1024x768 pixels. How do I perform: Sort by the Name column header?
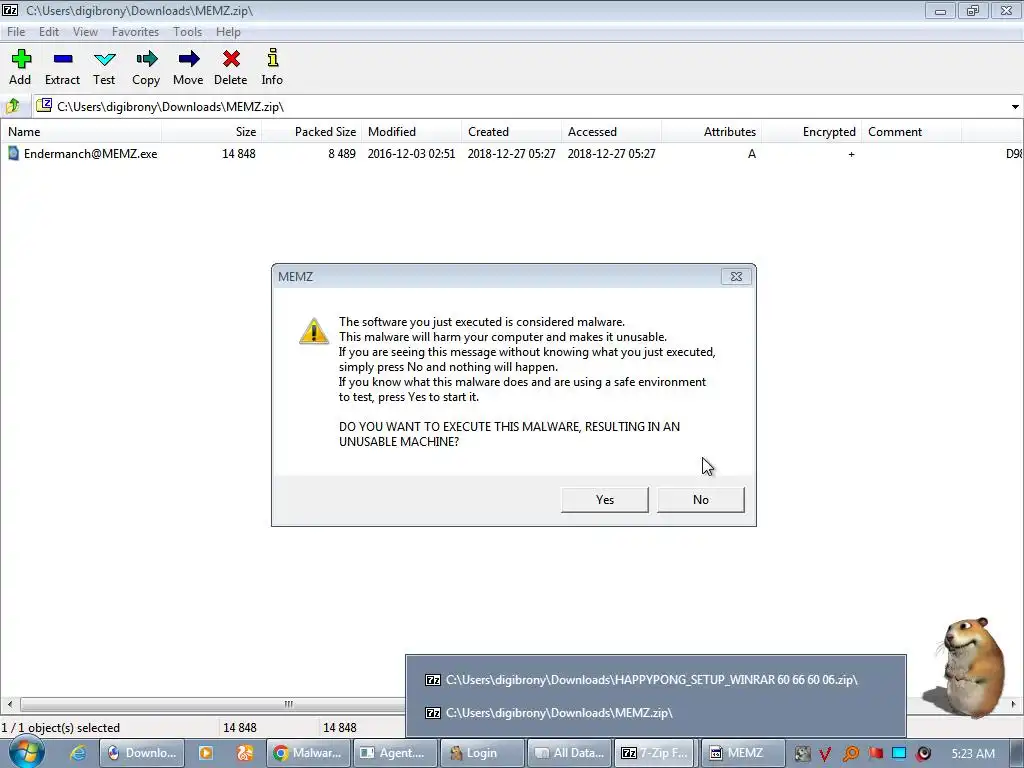(x=81, y=132)
